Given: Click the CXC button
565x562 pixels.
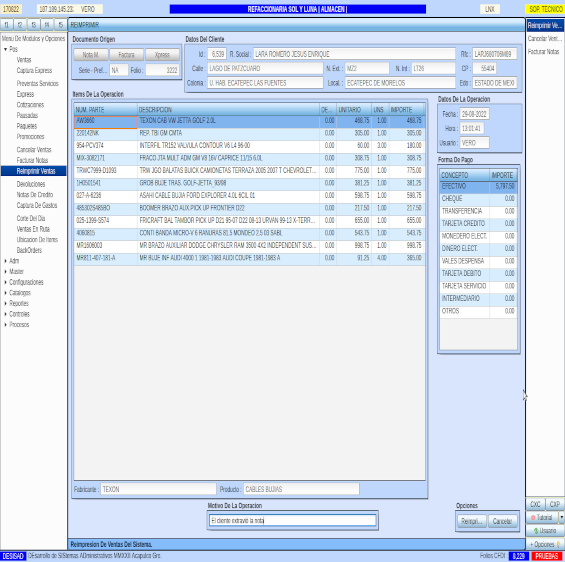Looking at the screenshot, I should pyautogui.click(x=535, y=504).
